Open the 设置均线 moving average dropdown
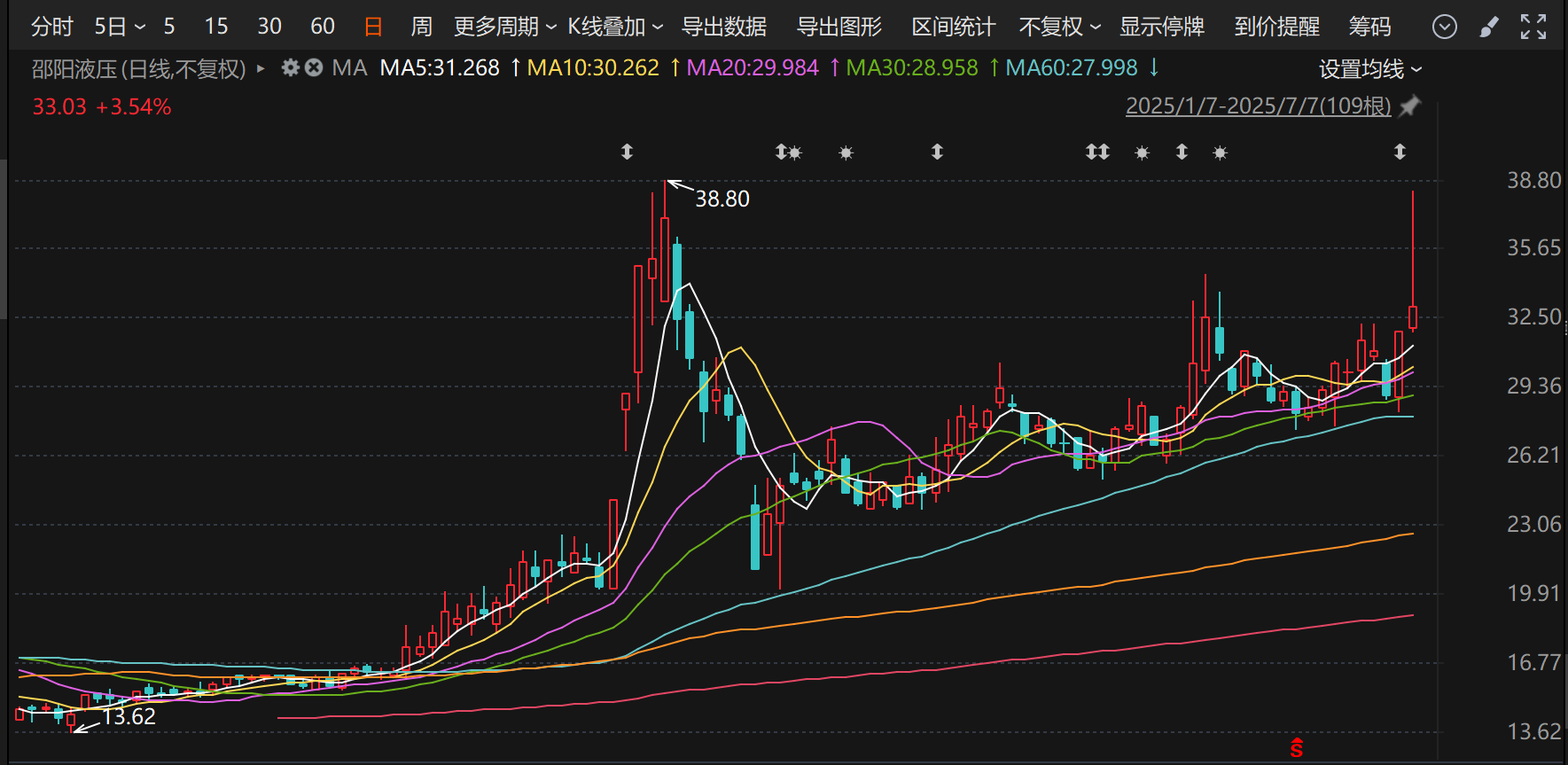1568x765 pixels. (1369, 69)
